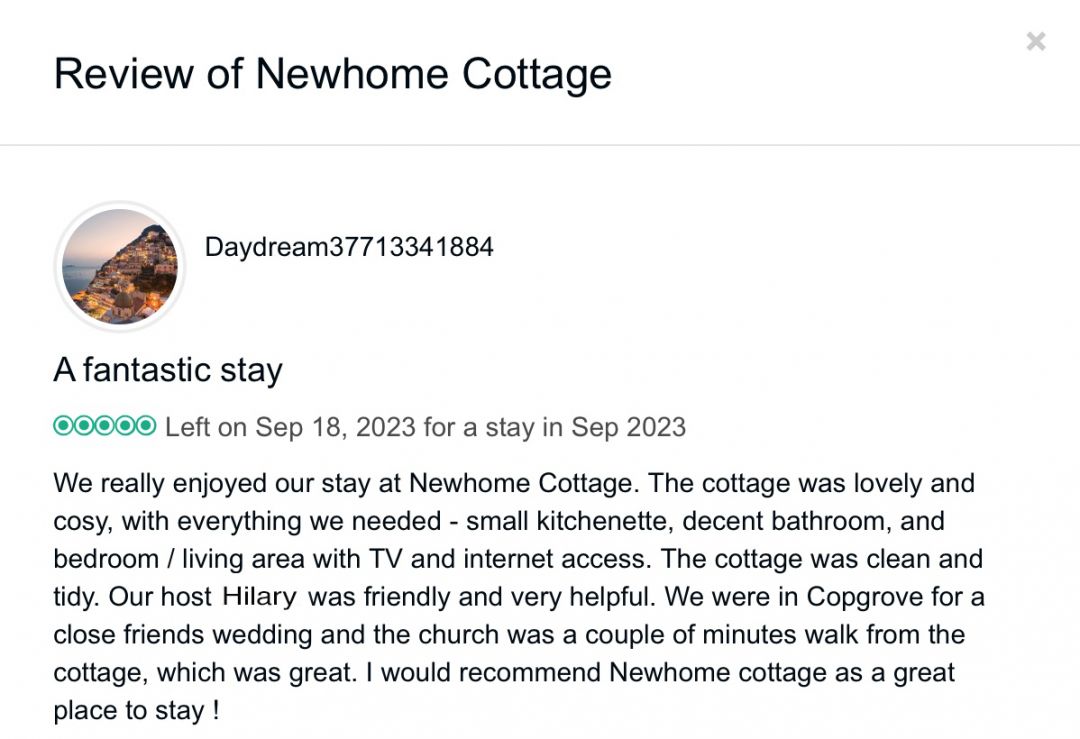Click the final line "place to stay !"
This screenshot has width=1080, height=739.
(x=136, y=711)
